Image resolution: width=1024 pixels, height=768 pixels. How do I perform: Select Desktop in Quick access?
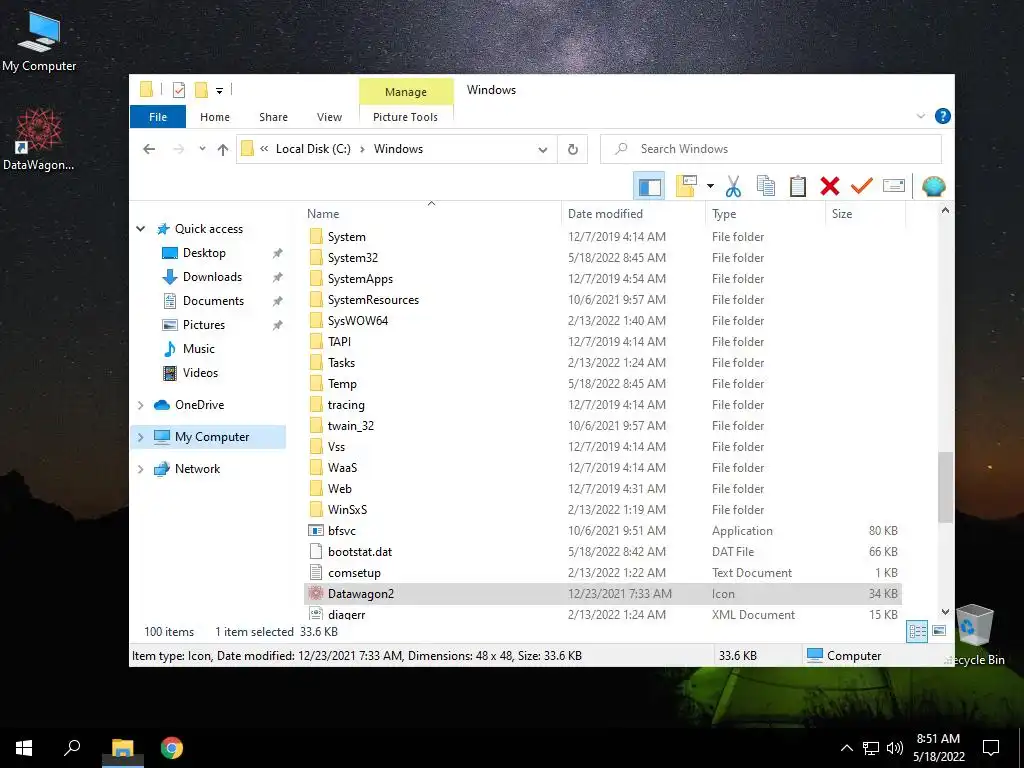pos(204,253)
